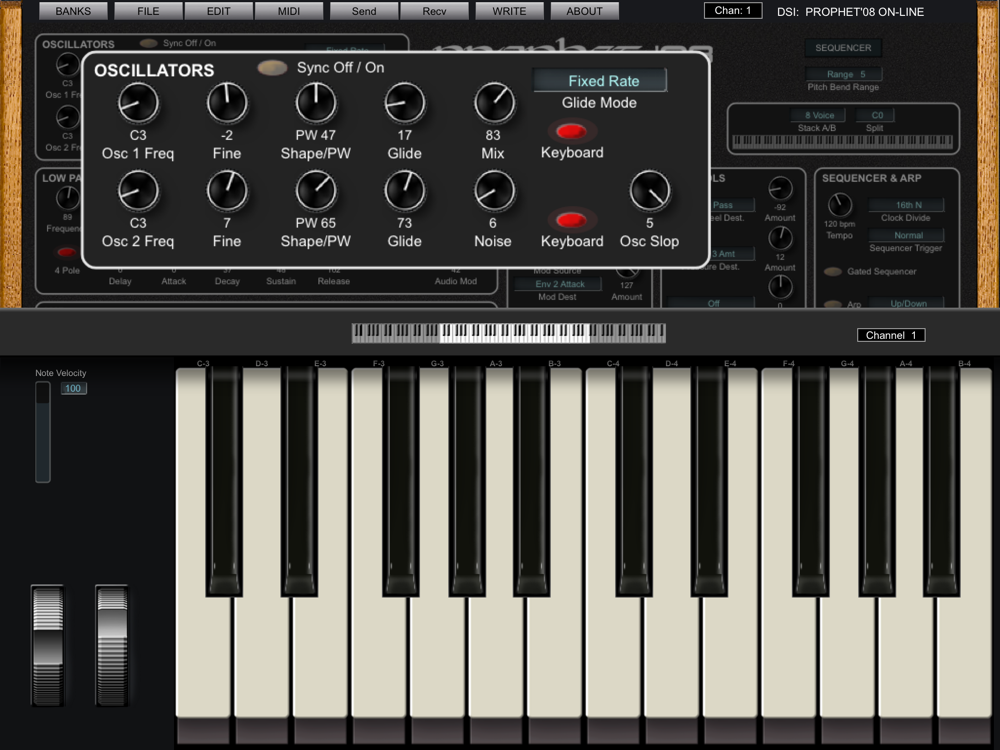Click the pitch bend wheel

tap(48, 645)
